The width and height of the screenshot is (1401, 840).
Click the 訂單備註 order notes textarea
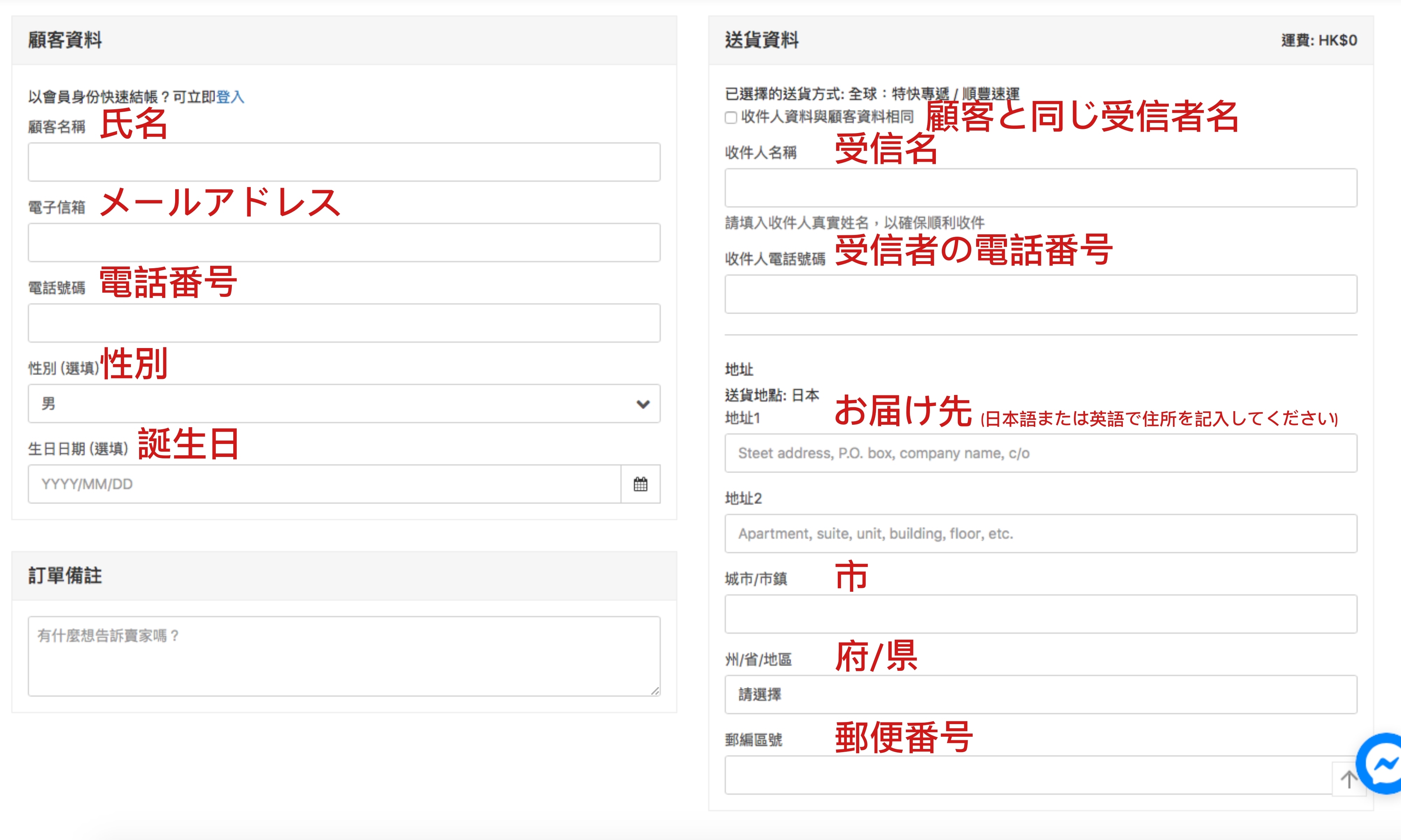(344, 656)
